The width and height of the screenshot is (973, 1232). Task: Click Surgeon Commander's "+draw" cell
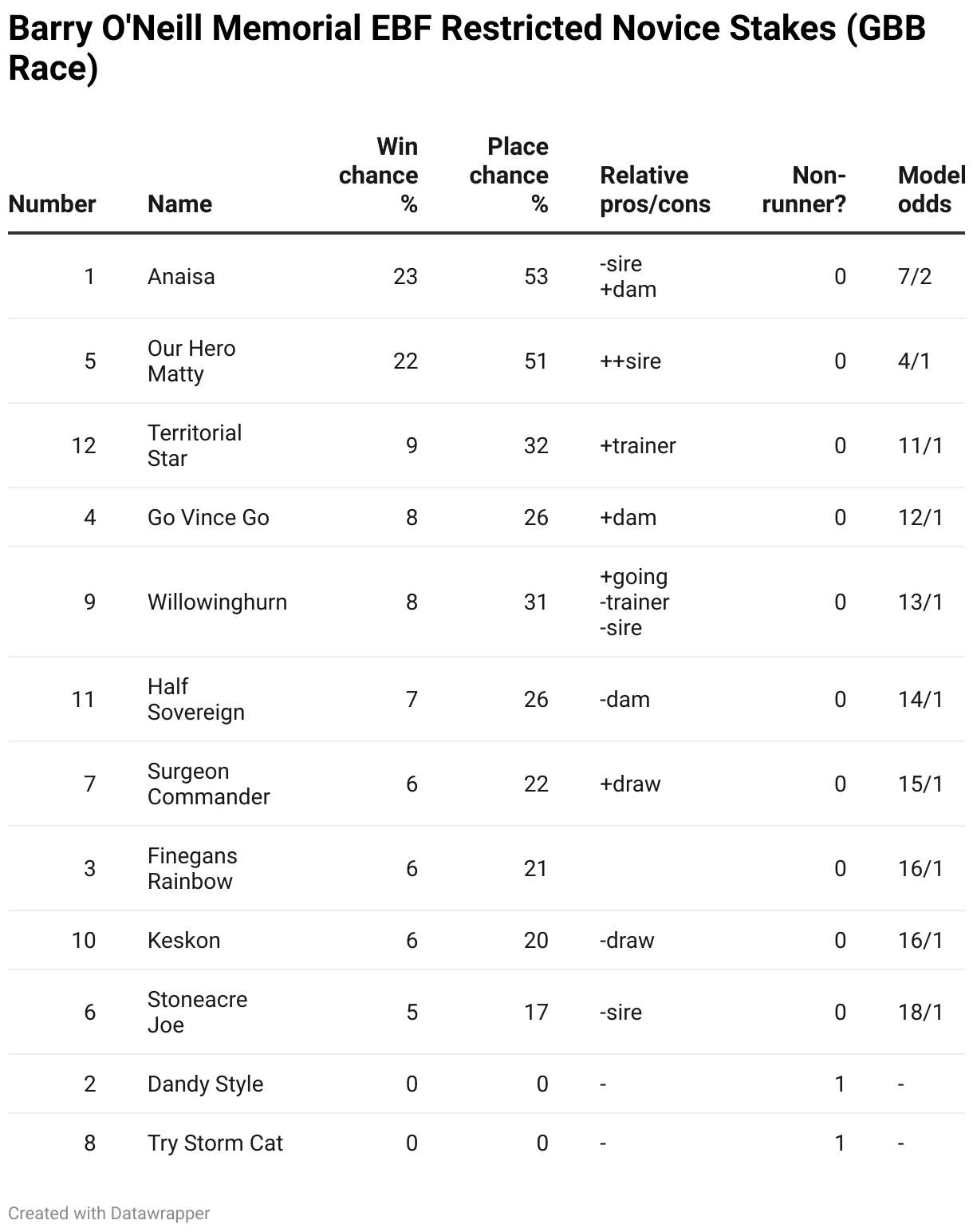pos(630,784)
